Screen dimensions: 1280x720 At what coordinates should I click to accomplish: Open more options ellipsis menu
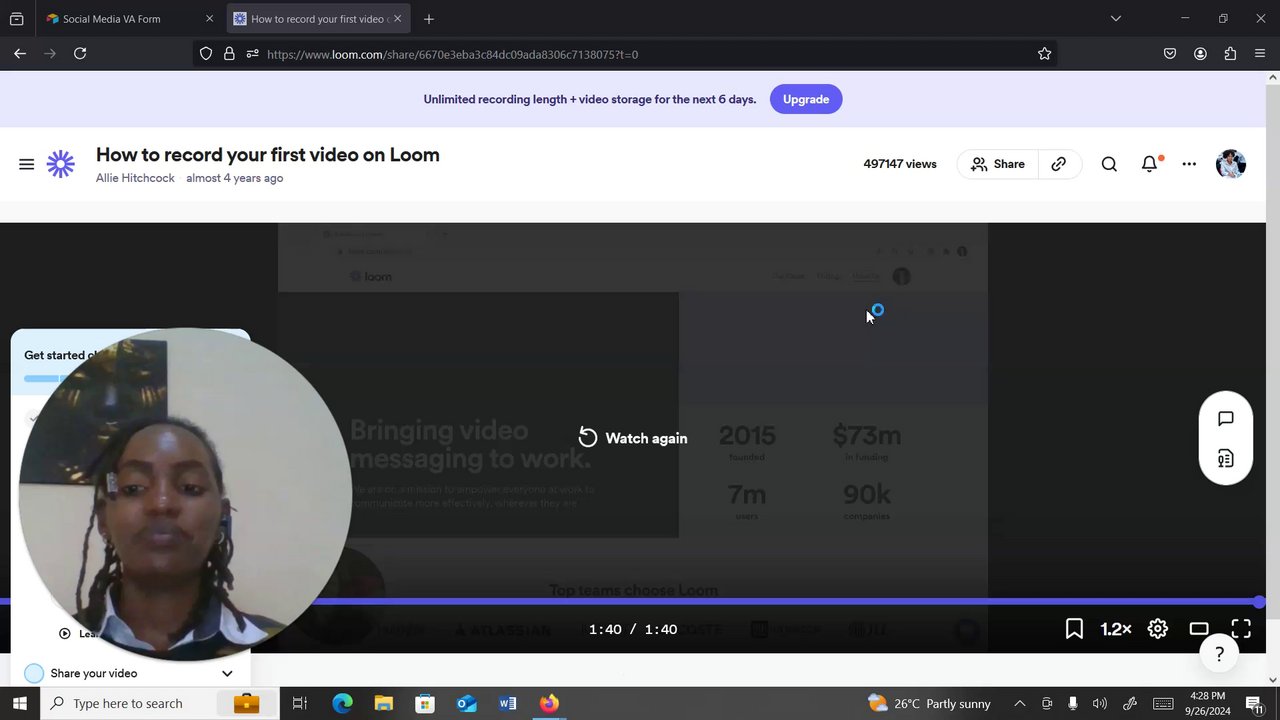coord(1189,164)
